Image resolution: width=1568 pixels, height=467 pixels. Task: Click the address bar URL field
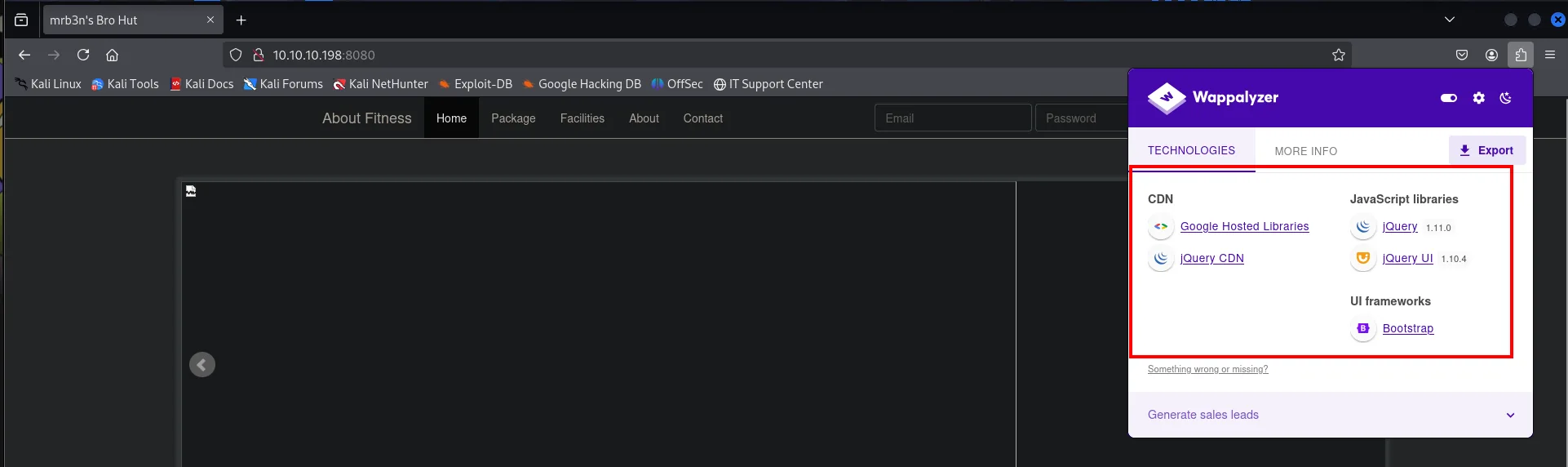tap(787, 55)
